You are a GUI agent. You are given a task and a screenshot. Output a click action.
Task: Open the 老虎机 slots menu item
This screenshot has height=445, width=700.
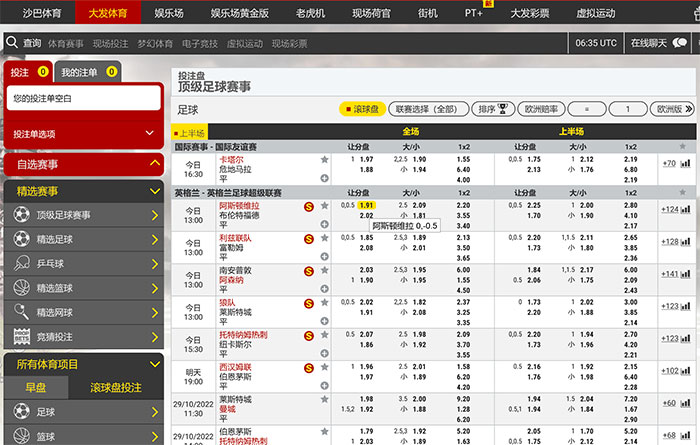click(309, 14)
